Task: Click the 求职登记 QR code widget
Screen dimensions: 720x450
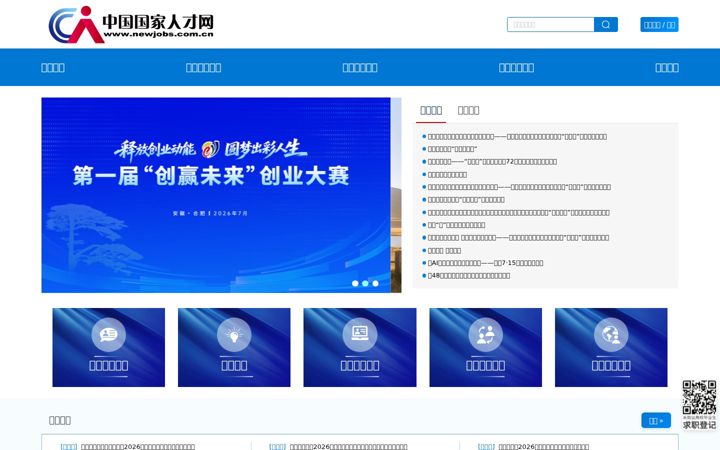Action: pos(699,405)
